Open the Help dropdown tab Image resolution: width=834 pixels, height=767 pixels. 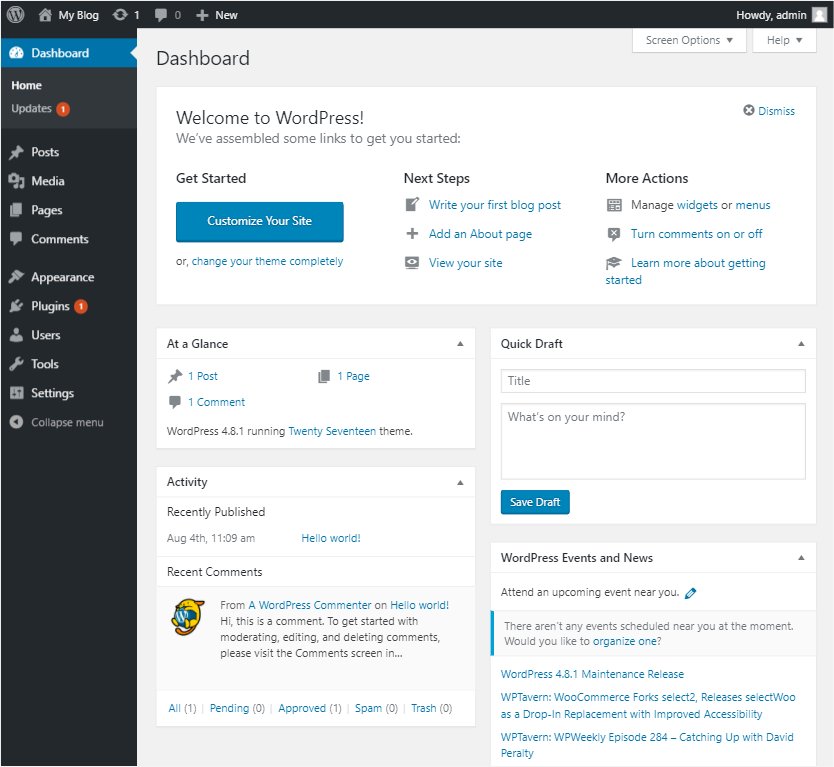point(785,40)
